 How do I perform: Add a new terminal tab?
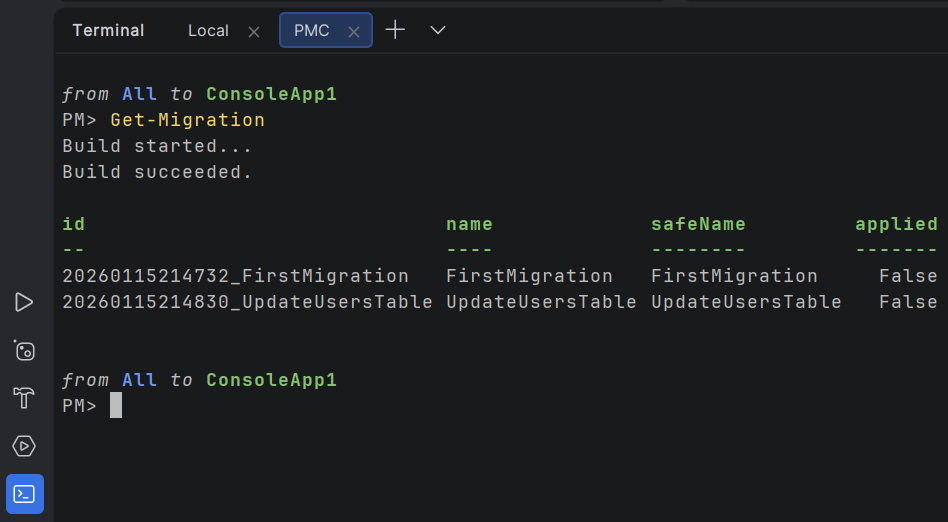pos(395,30)
